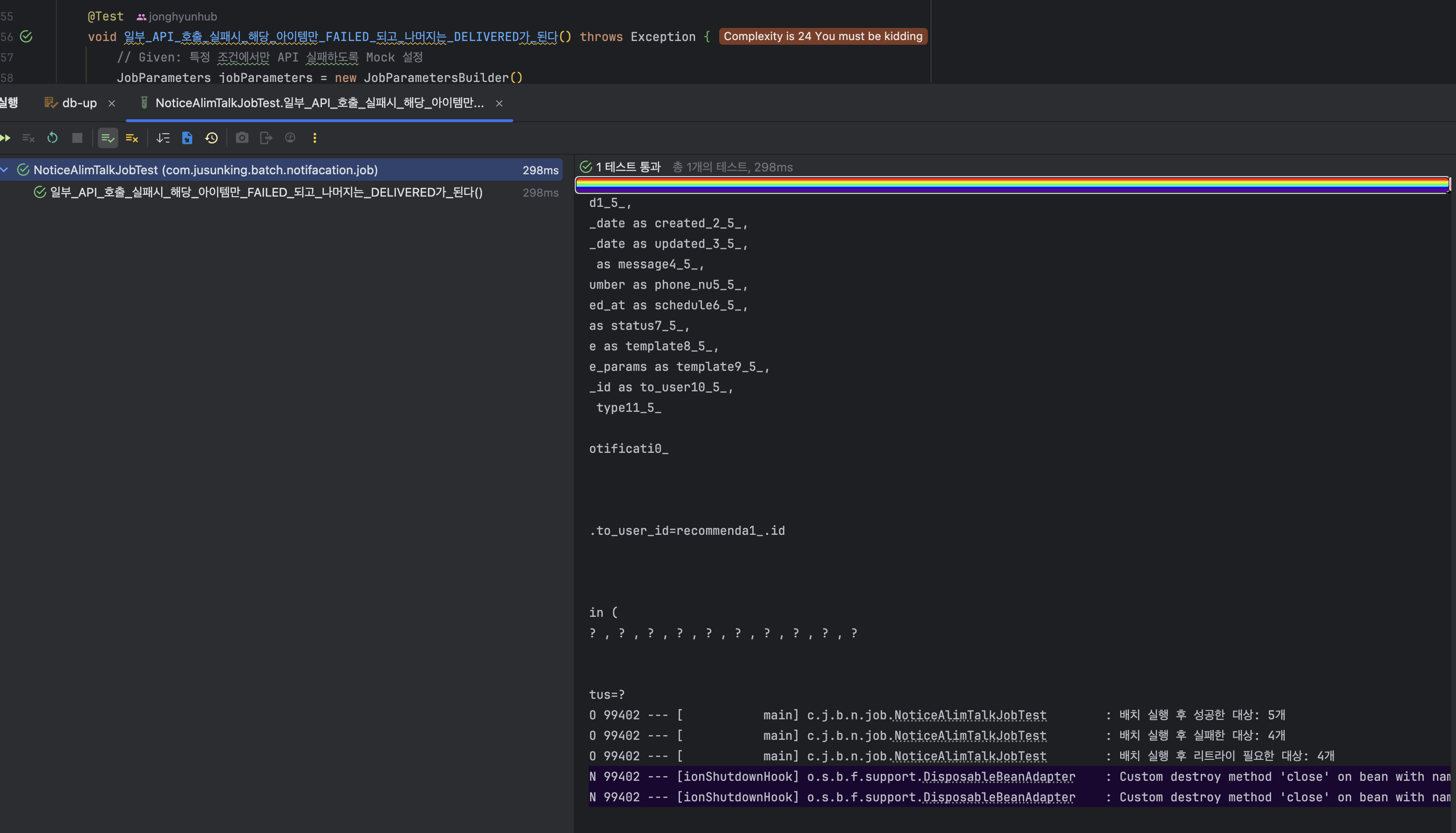The width and height of the screenshot is (1456, 833).
Task: Switch to db-up run tab
Action: tap(79, 103)
